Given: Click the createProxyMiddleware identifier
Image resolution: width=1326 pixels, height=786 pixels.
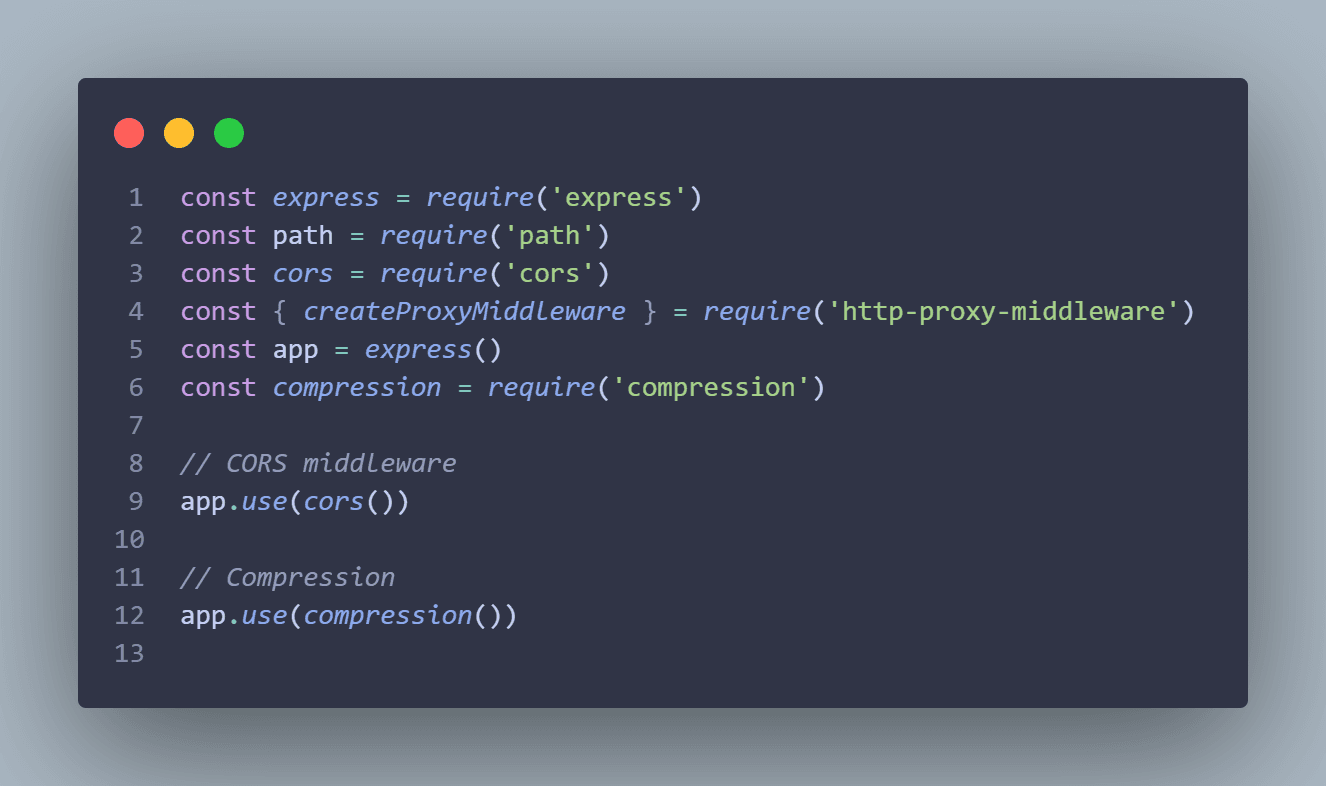Looking at the screenshot, I should 464,312.
